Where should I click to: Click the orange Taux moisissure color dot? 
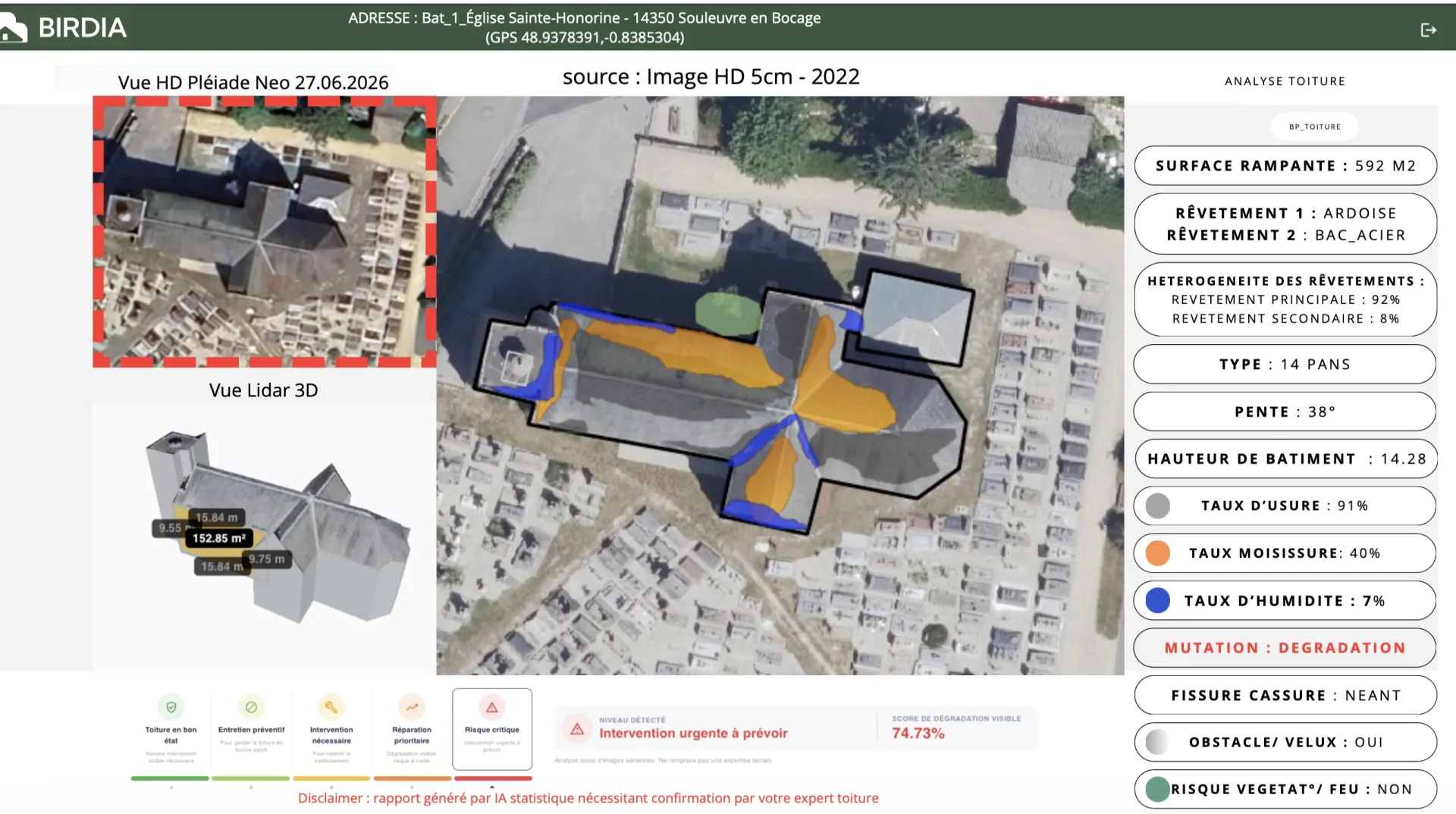click(1158, 553)
